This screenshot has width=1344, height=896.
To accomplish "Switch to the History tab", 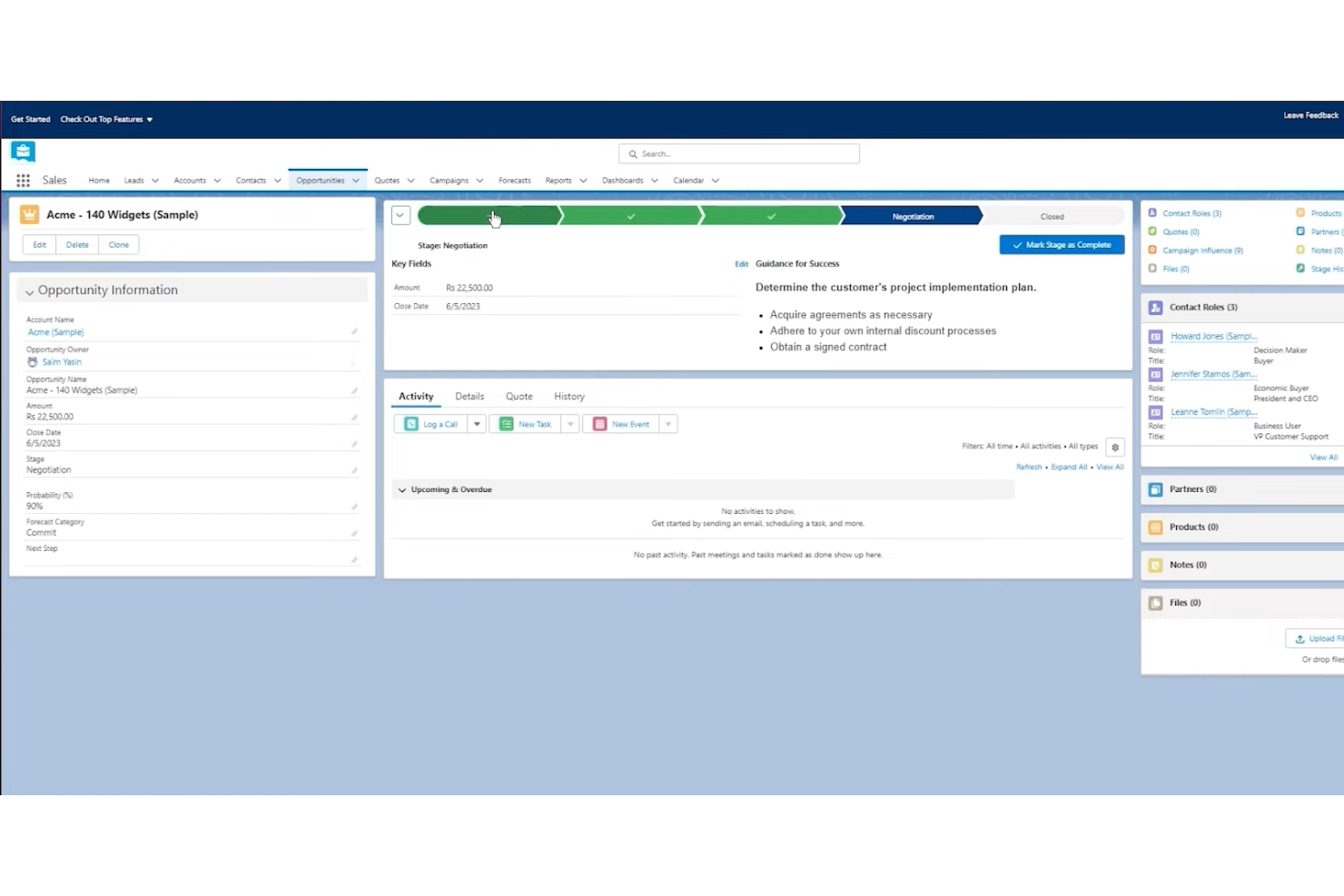I will click(569, 397).
